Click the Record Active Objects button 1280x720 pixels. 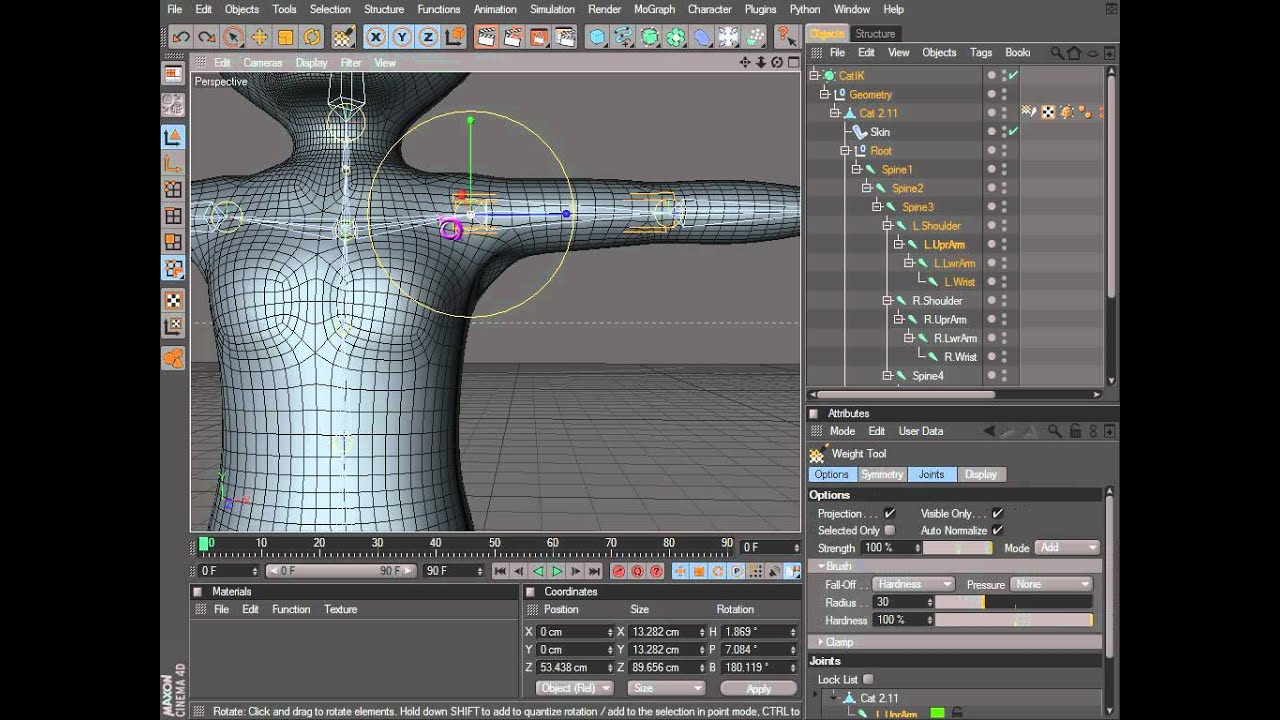point(619,571)
